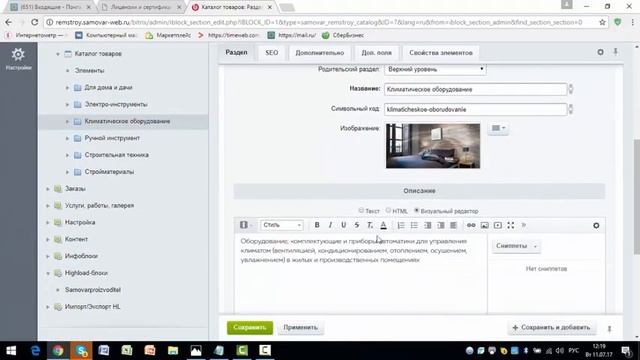Open the editor view mode button
The image size is (640, 360).
pyautogui.click(x=246, y=225)
